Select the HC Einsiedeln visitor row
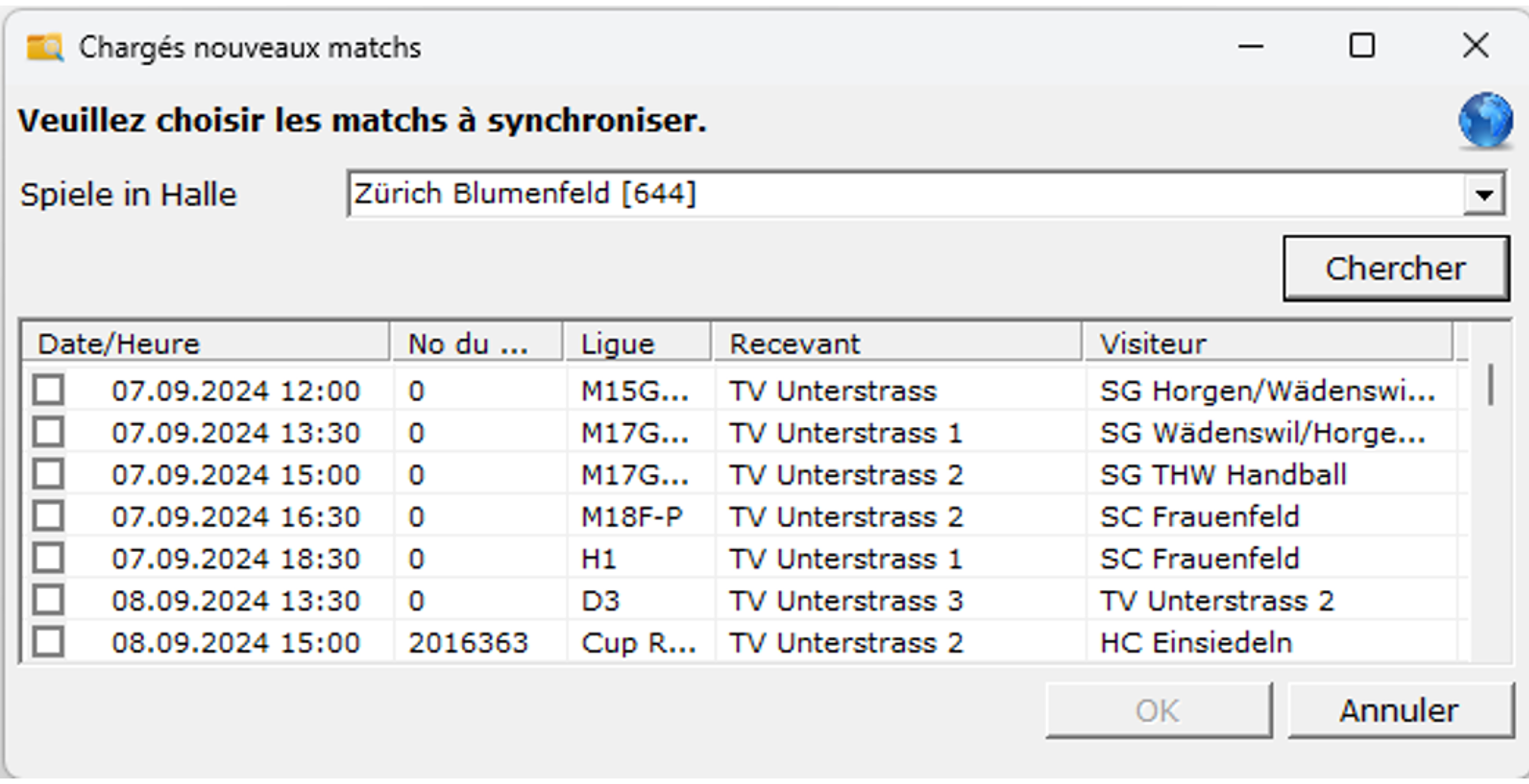Image resolution: width=1529 pixels, height=784 pixels. 1195,643
